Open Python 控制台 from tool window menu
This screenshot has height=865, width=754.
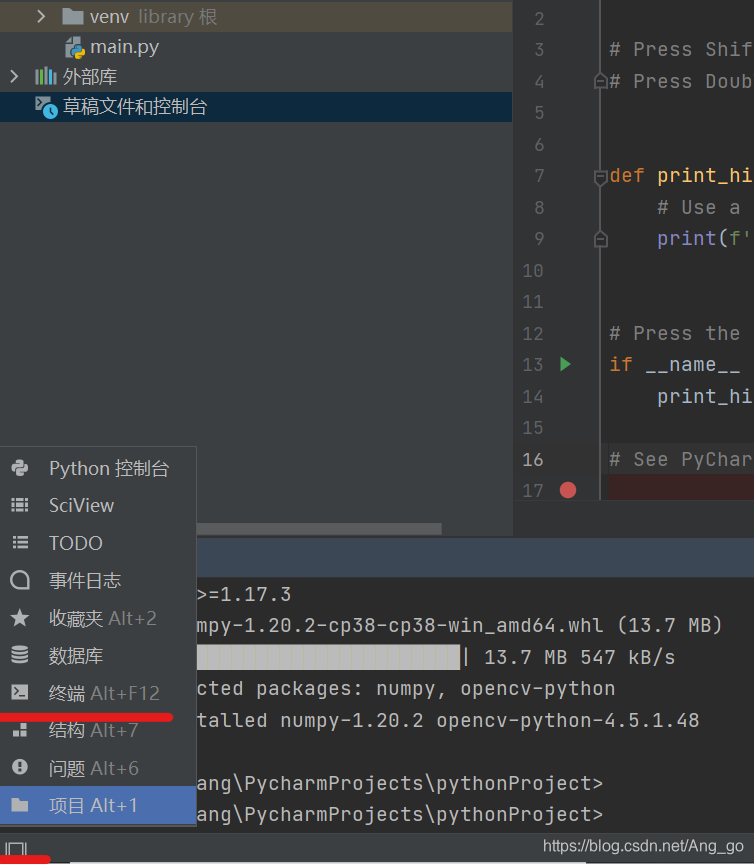(x=98, y=468)
